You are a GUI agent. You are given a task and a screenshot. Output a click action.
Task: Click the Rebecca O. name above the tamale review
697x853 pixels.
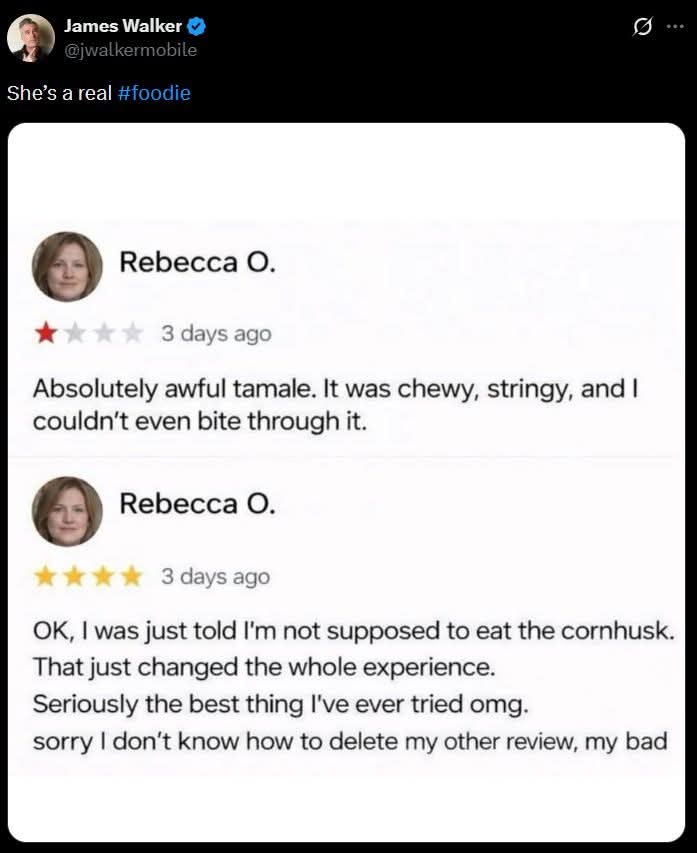pyautogui.click(x=197, y=262)
